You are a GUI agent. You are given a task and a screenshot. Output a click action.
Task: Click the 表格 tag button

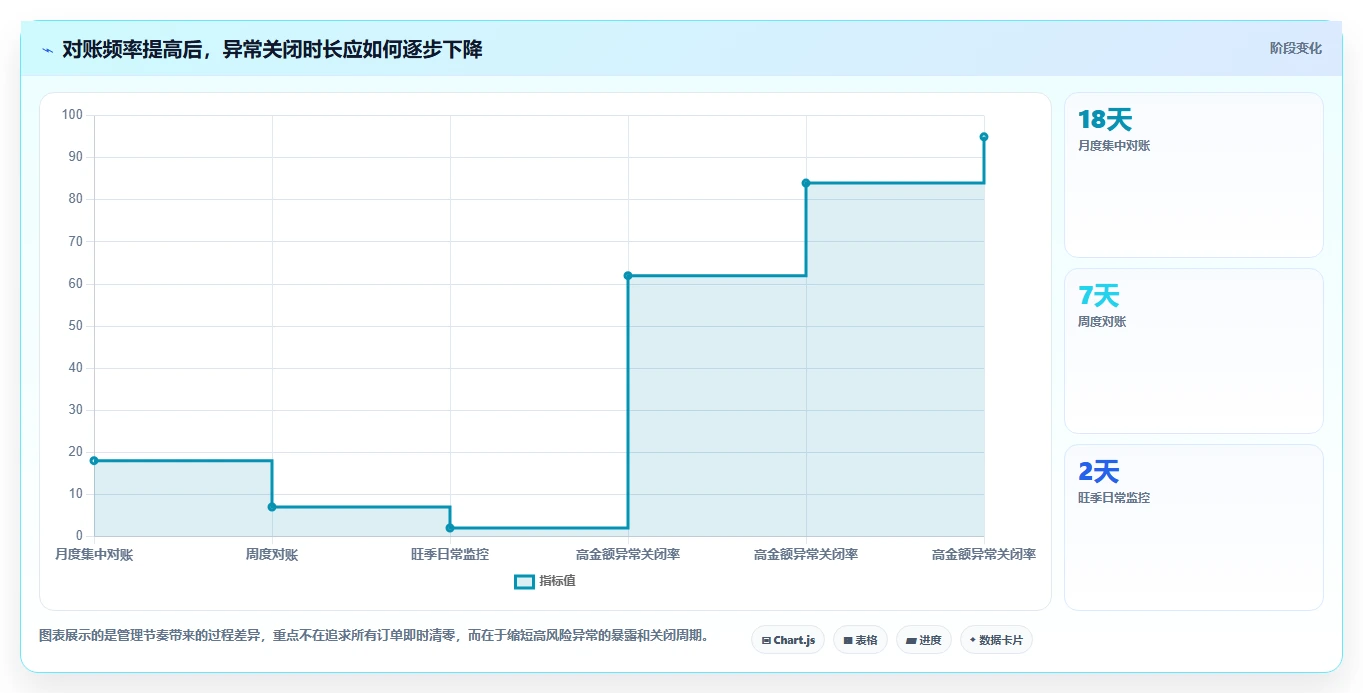pyautogui.click(x=860, y=640)
